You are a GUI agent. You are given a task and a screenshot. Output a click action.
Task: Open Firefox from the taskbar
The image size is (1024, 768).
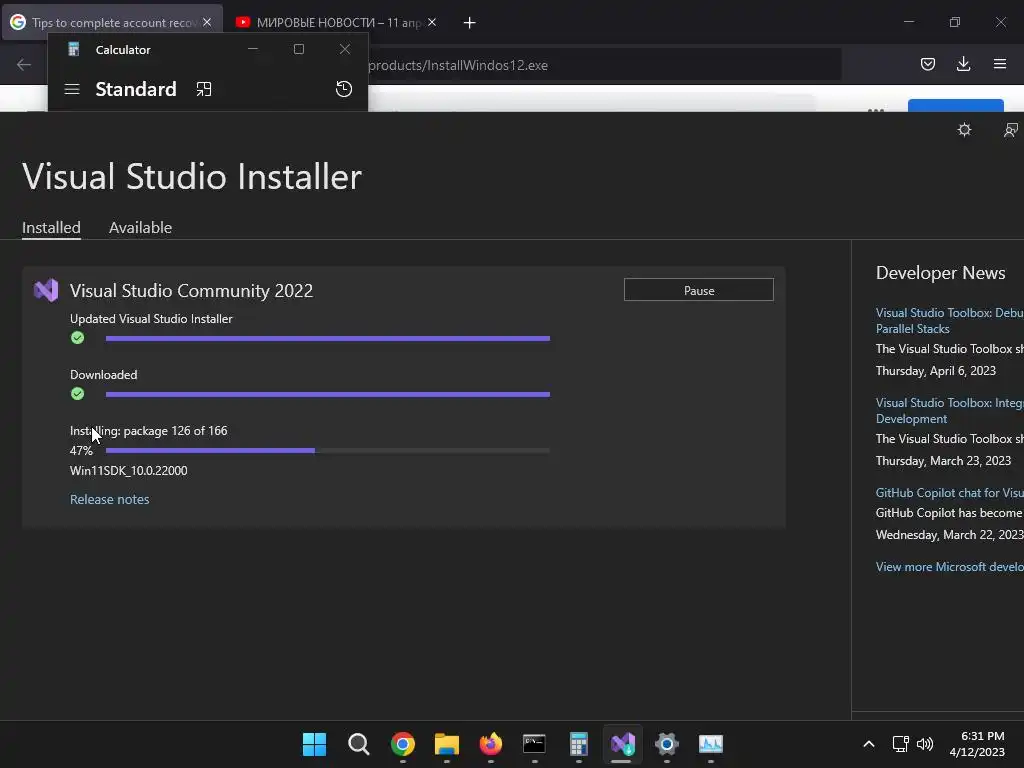490,744
